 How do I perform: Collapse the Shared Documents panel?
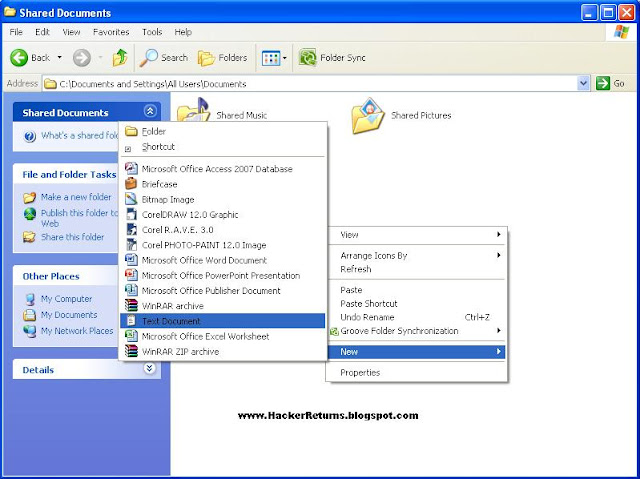(150, 111)
